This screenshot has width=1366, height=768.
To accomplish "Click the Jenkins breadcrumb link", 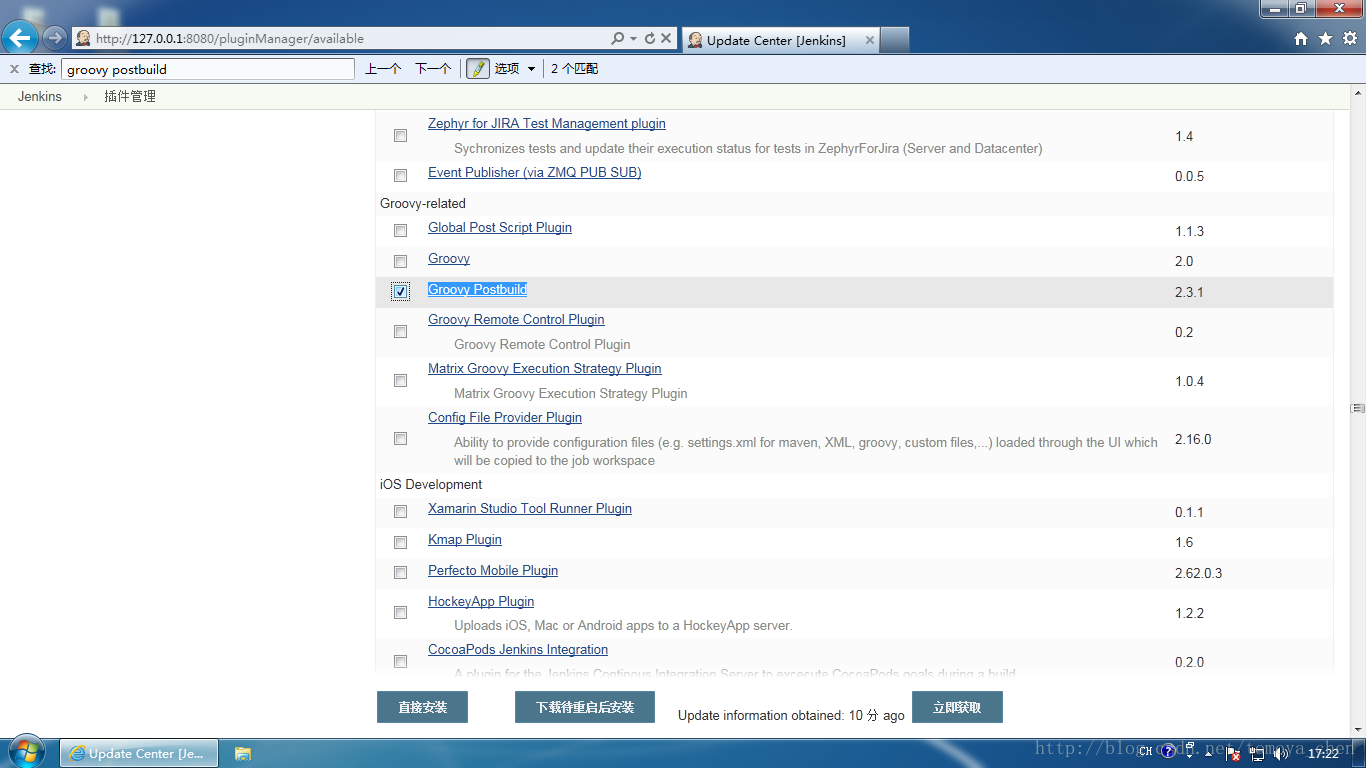I will point(40,97).
